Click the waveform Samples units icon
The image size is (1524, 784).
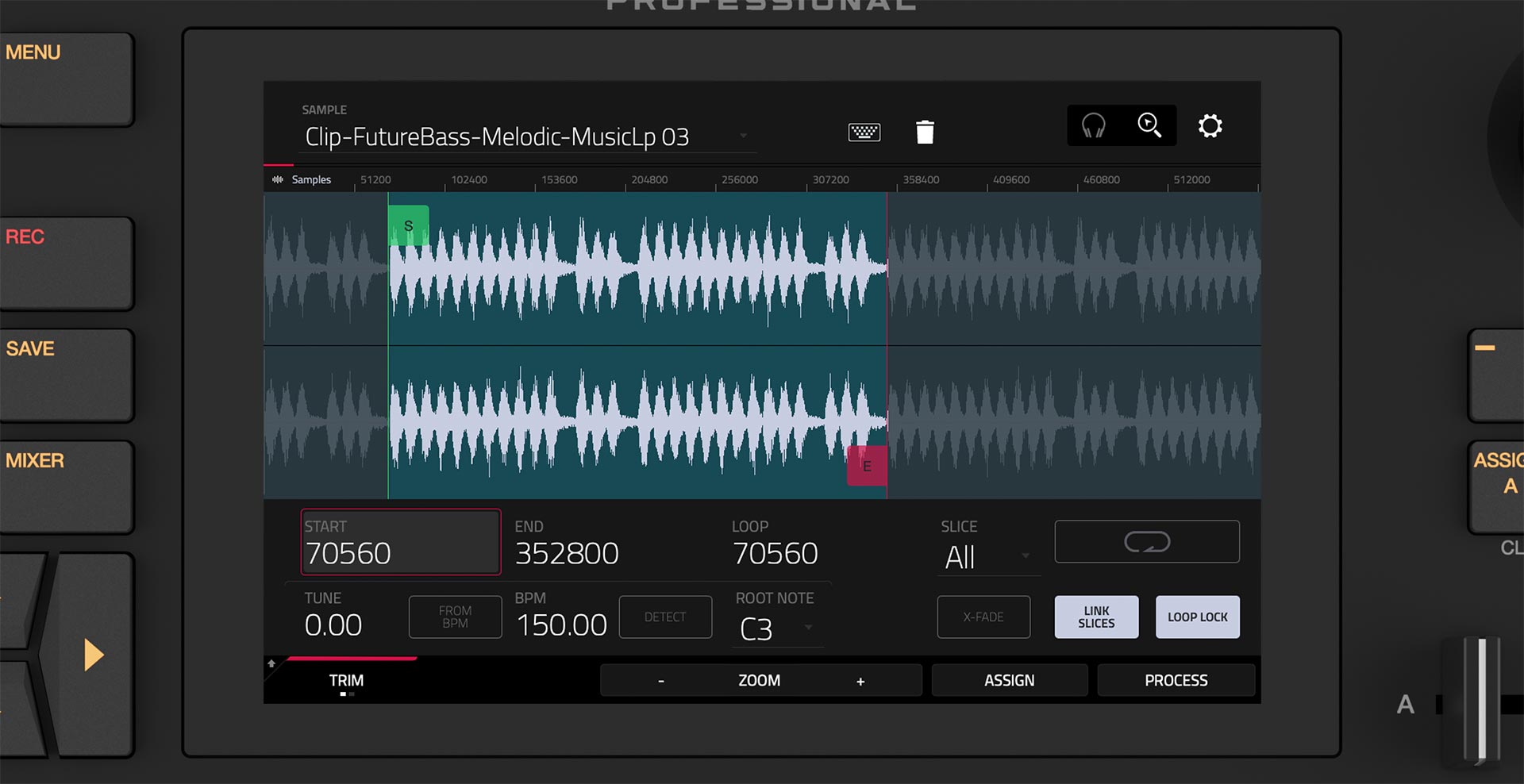(x=278, y=179)
